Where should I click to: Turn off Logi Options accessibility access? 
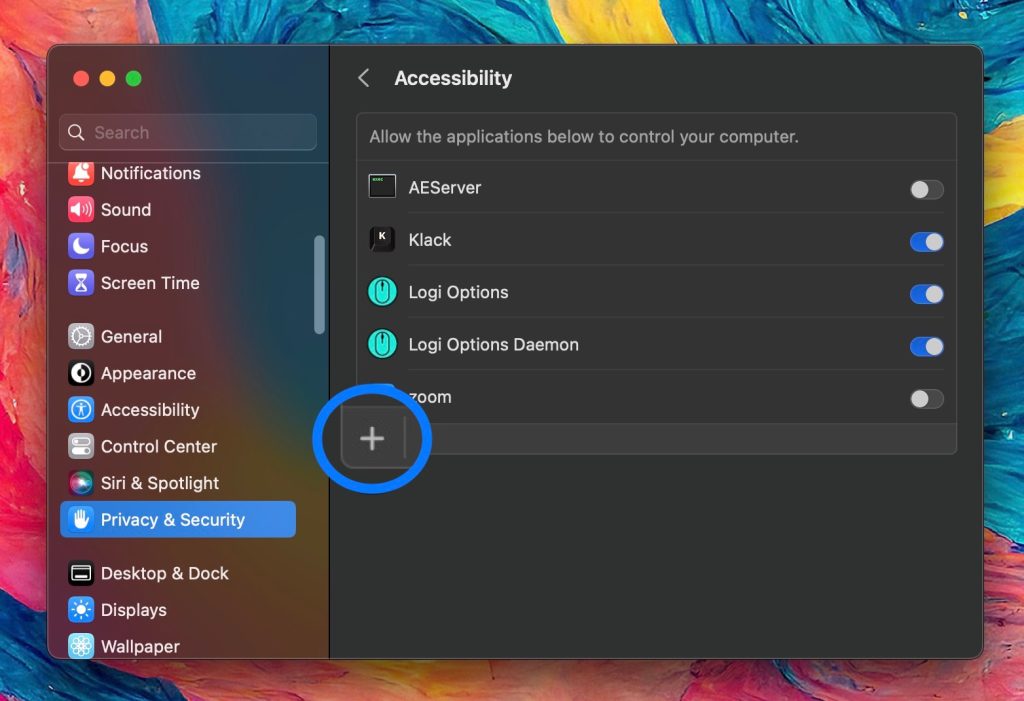[925, 294]
